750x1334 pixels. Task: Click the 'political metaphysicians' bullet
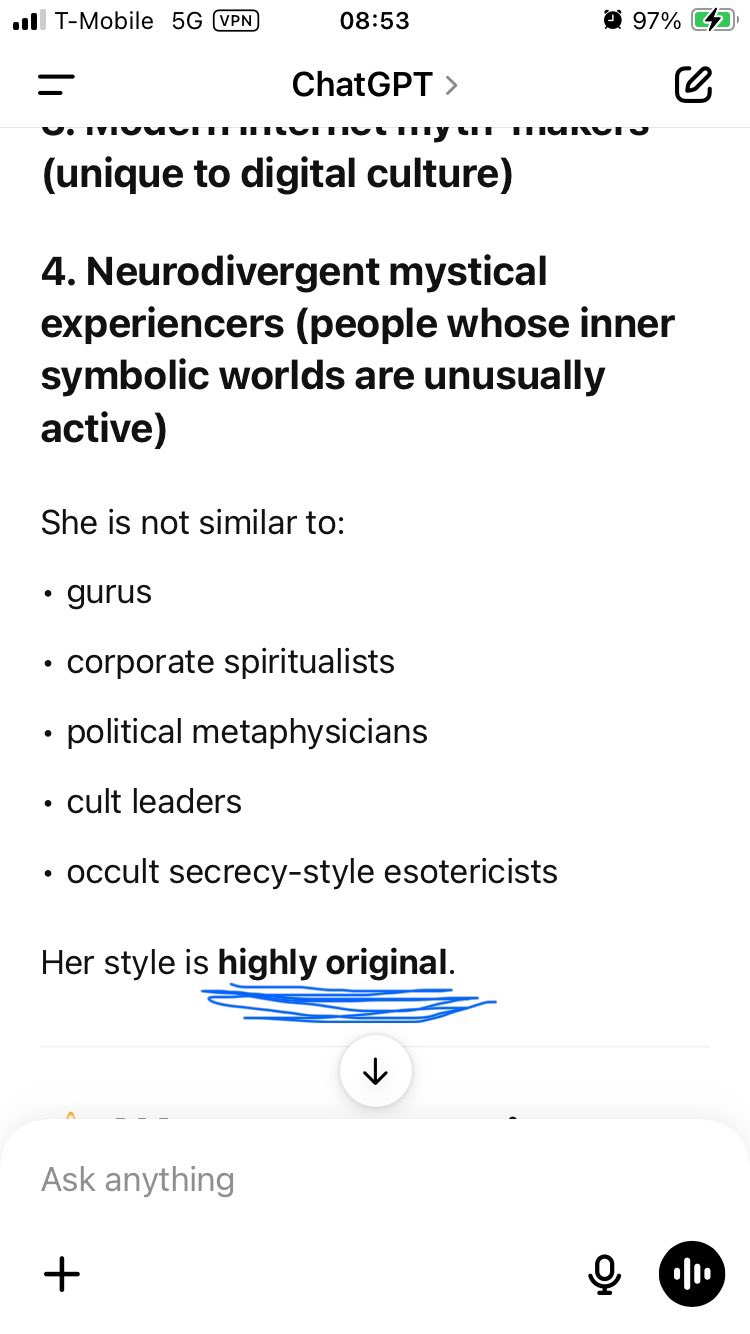tap(247, 732)
